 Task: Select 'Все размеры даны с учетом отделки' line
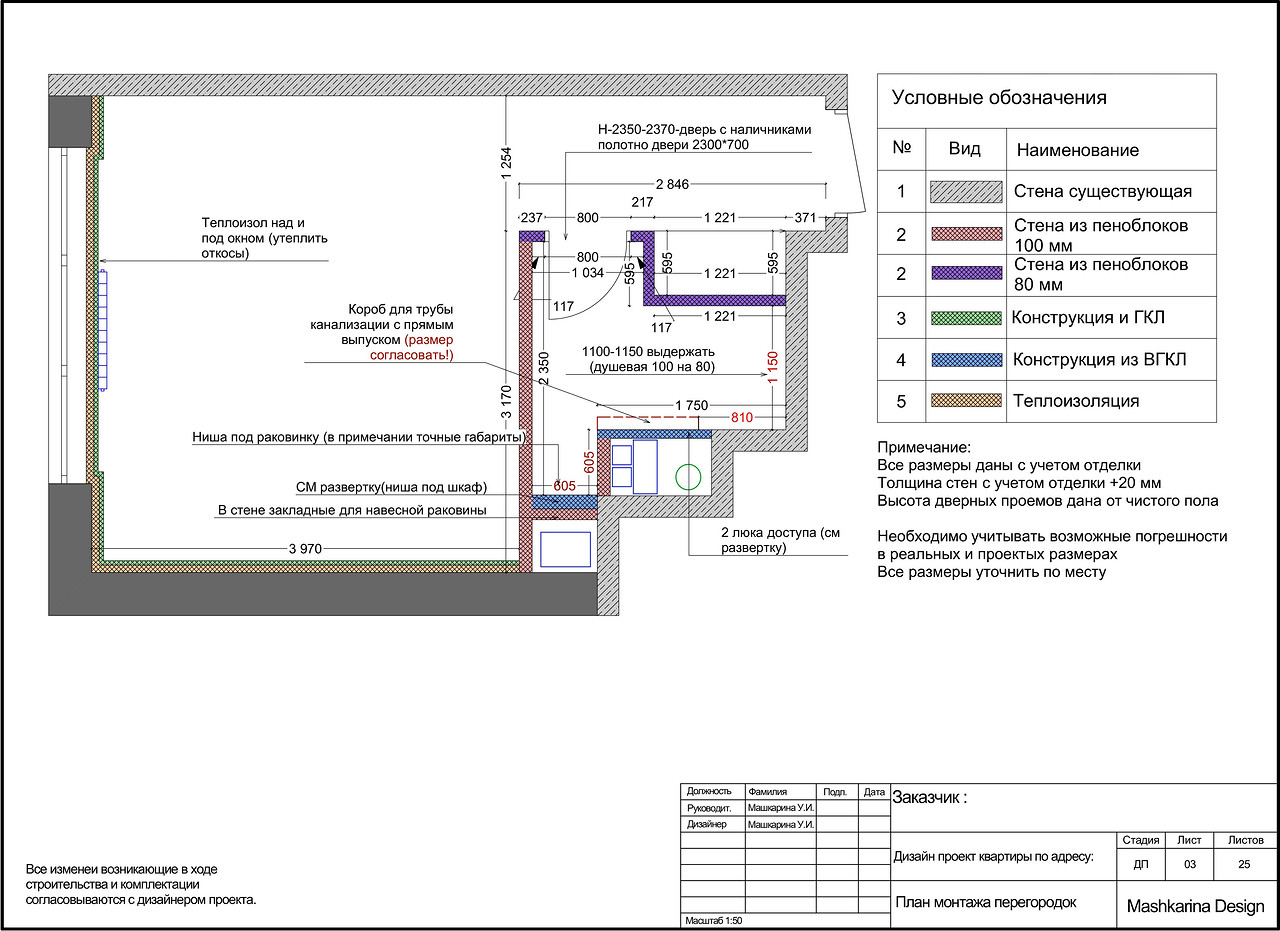pos(1008,465)
